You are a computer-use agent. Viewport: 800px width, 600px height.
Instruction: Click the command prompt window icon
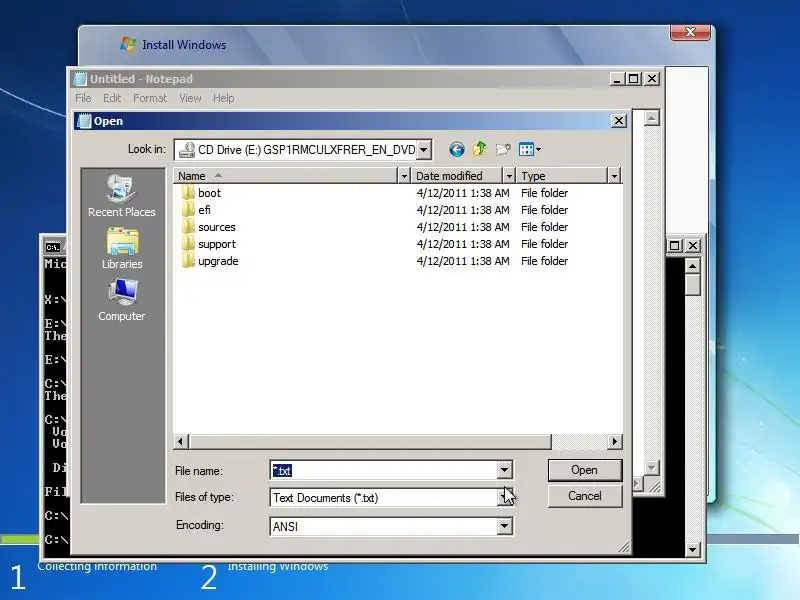[53, 247]
